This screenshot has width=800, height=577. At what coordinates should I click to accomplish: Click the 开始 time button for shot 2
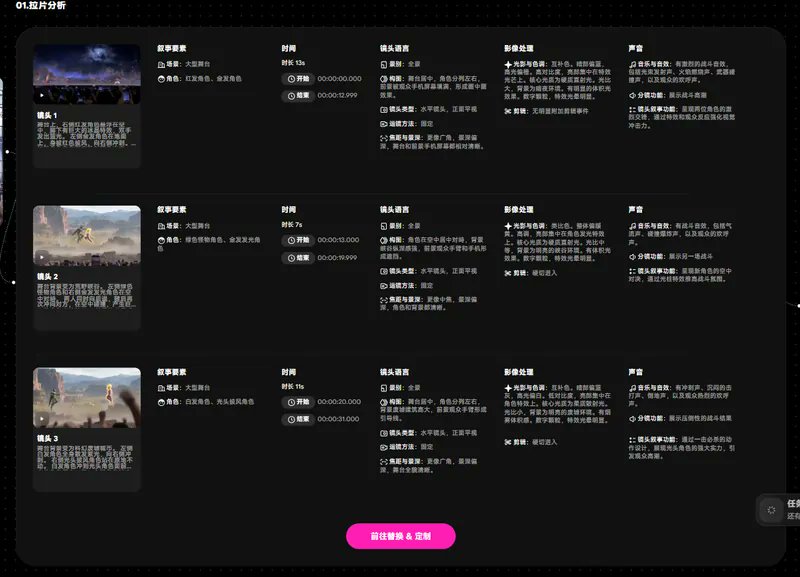pos(298,240)
